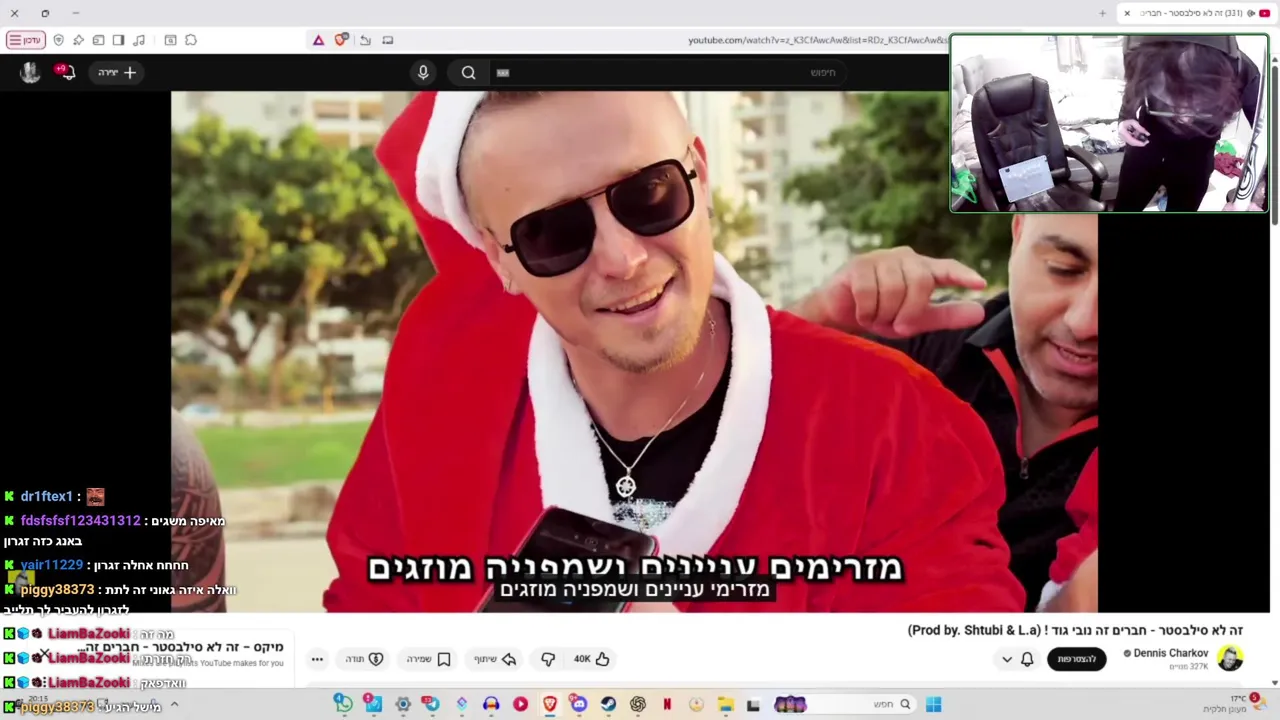This screenshot has height=720, width=1280.
Task: Click the thanks button תודה
Action: 365,659
